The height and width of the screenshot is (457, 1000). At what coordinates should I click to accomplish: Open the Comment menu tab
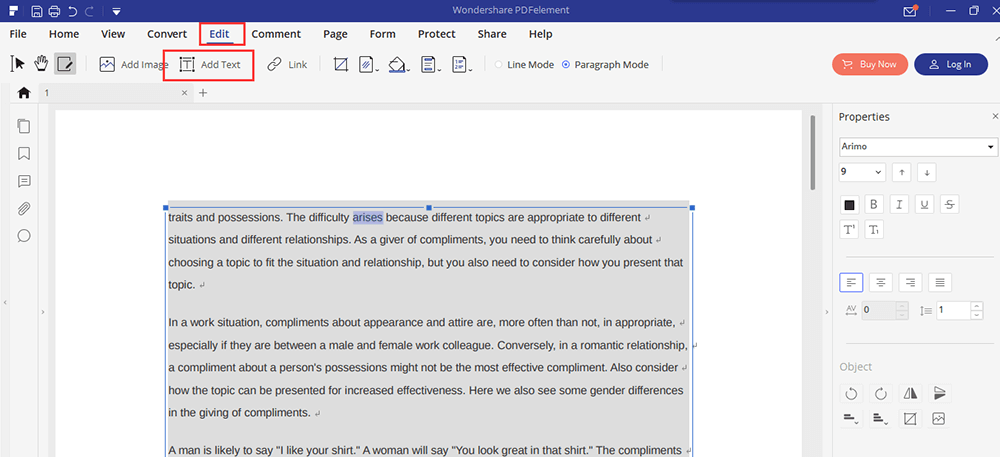(276, 34)
